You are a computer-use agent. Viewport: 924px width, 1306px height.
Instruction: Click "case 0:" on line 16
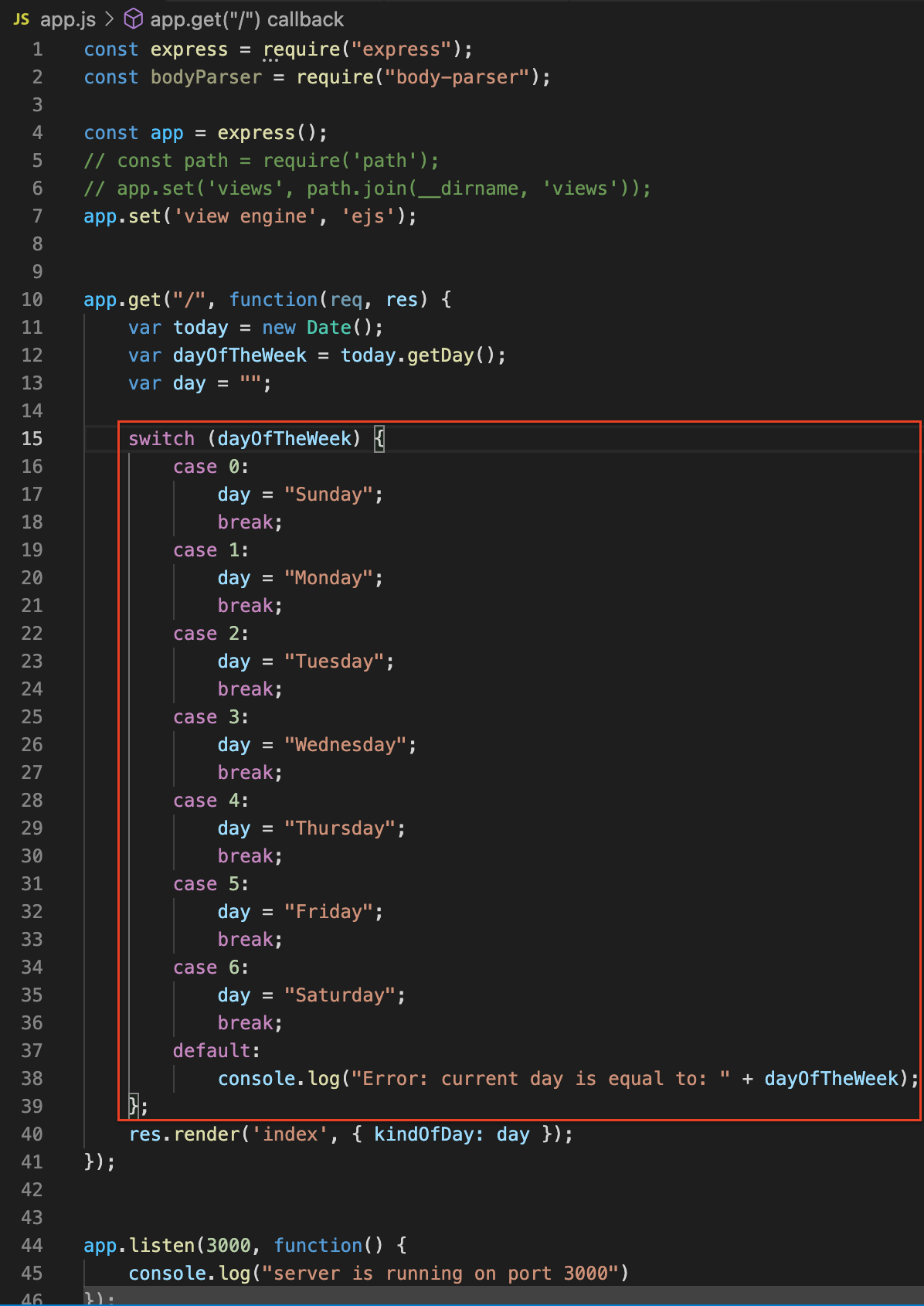[x=211, y=467]
